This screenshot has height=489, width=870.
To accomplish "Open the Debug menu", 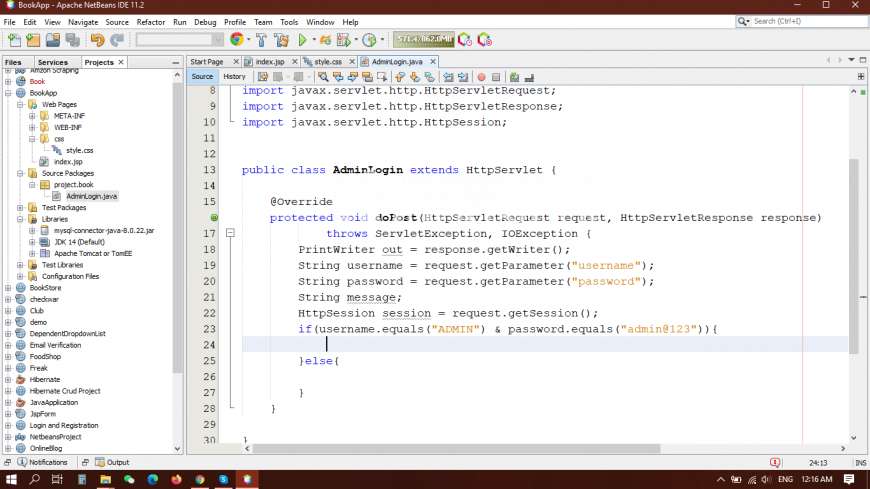I will point(205,22).
